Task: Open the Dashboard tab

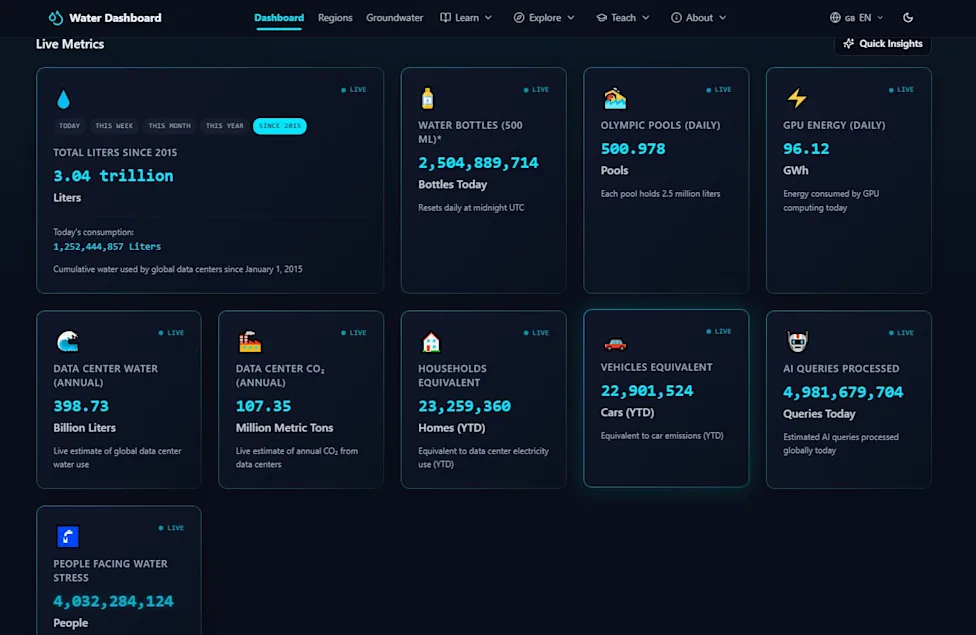Action: 279,17
